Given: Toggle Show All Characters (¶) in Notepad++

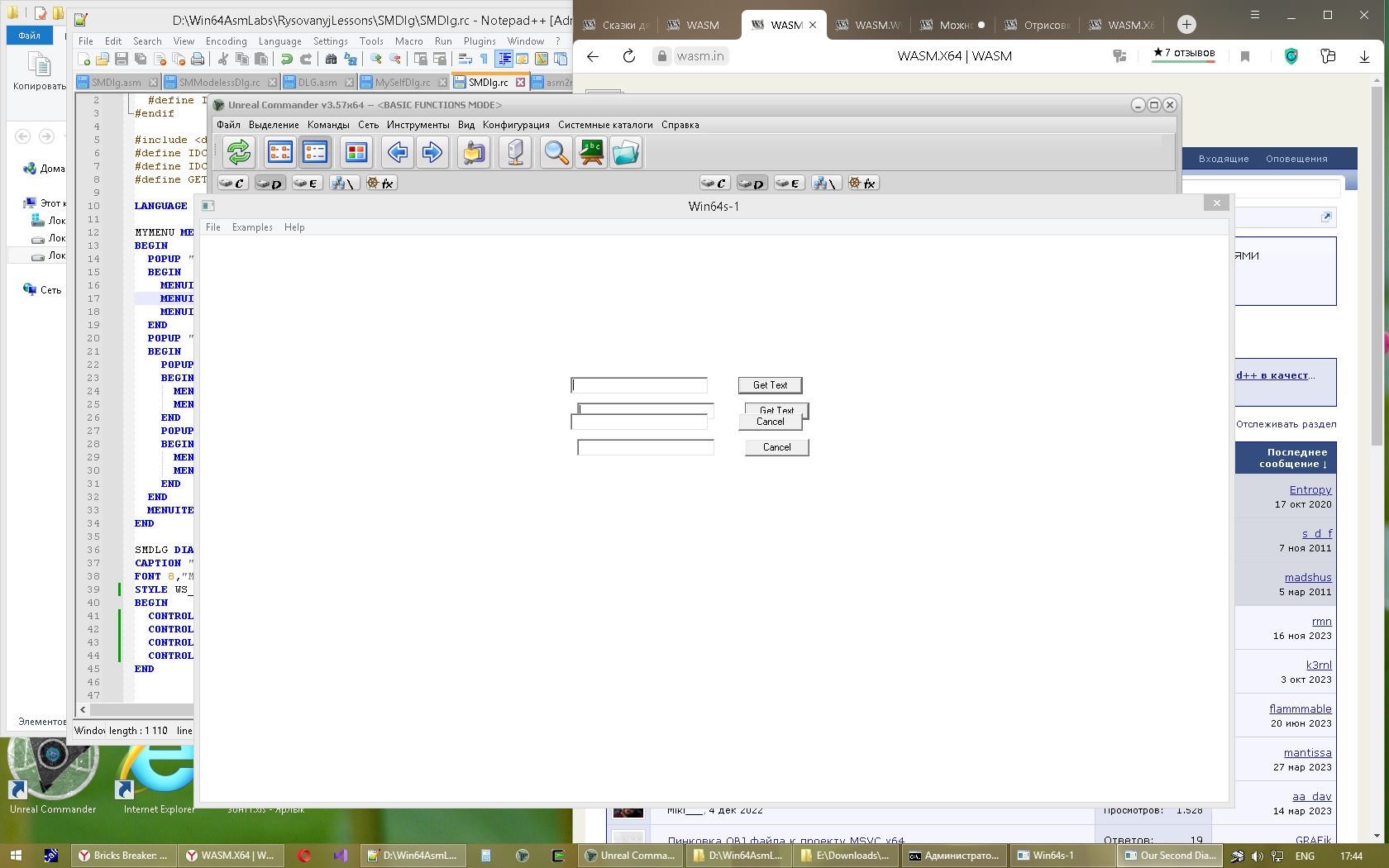Looking at the screenshot, I should point(484,59).
